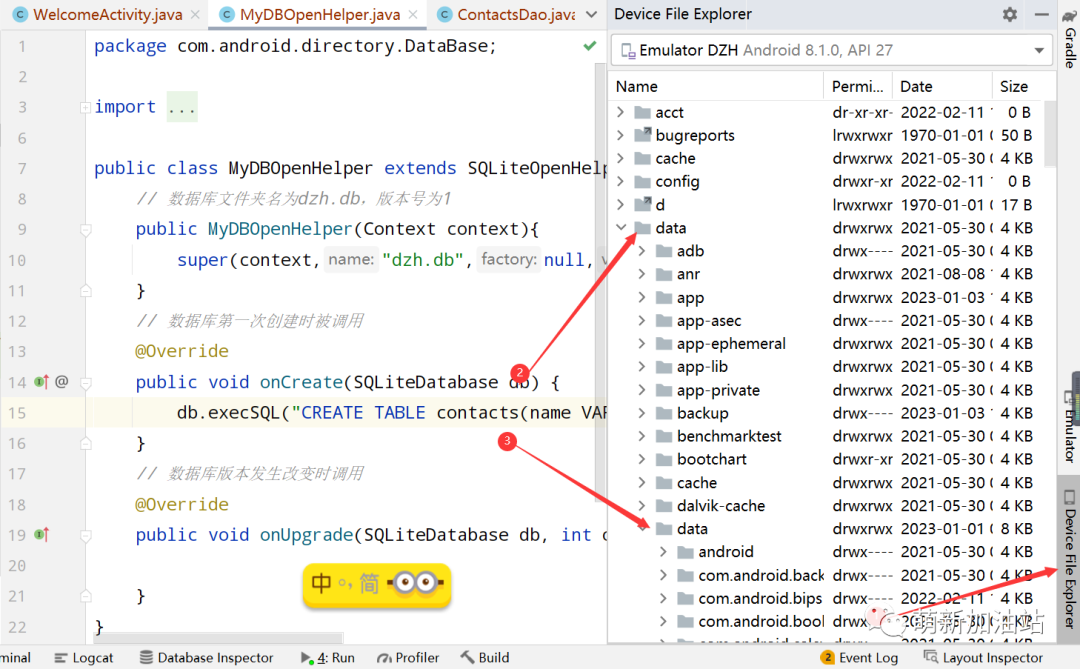Open the Event Log panel
The height and width of the screenshot is (669, 1080).
pos(860,658)
